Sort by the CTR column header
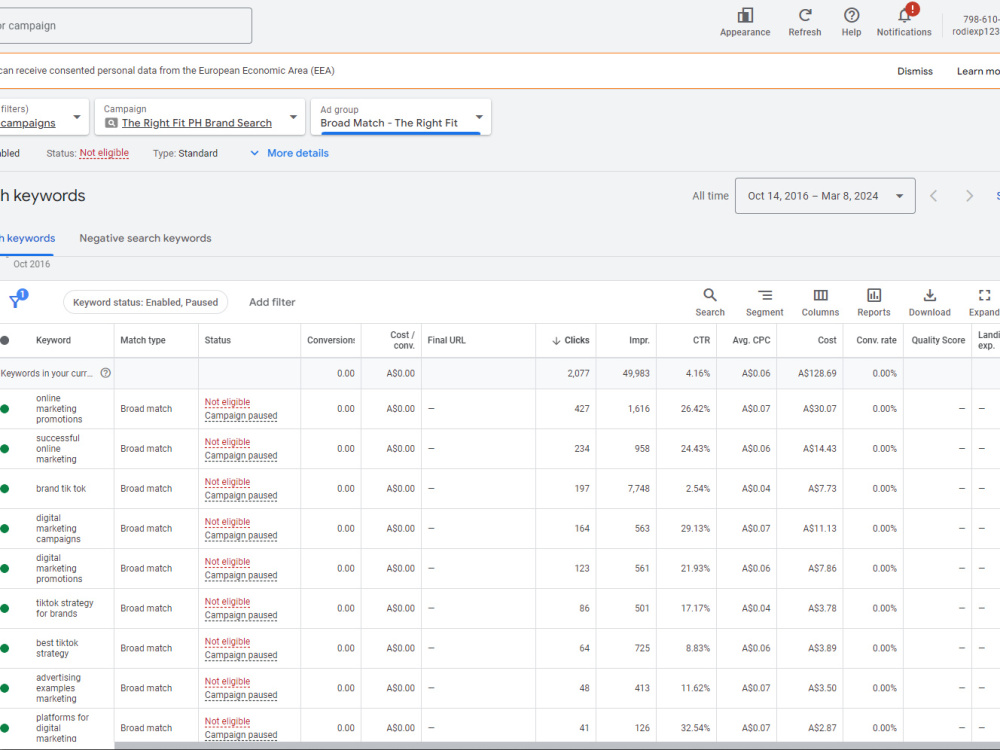Screen dimensions: 1000x750 coord(702,341)
